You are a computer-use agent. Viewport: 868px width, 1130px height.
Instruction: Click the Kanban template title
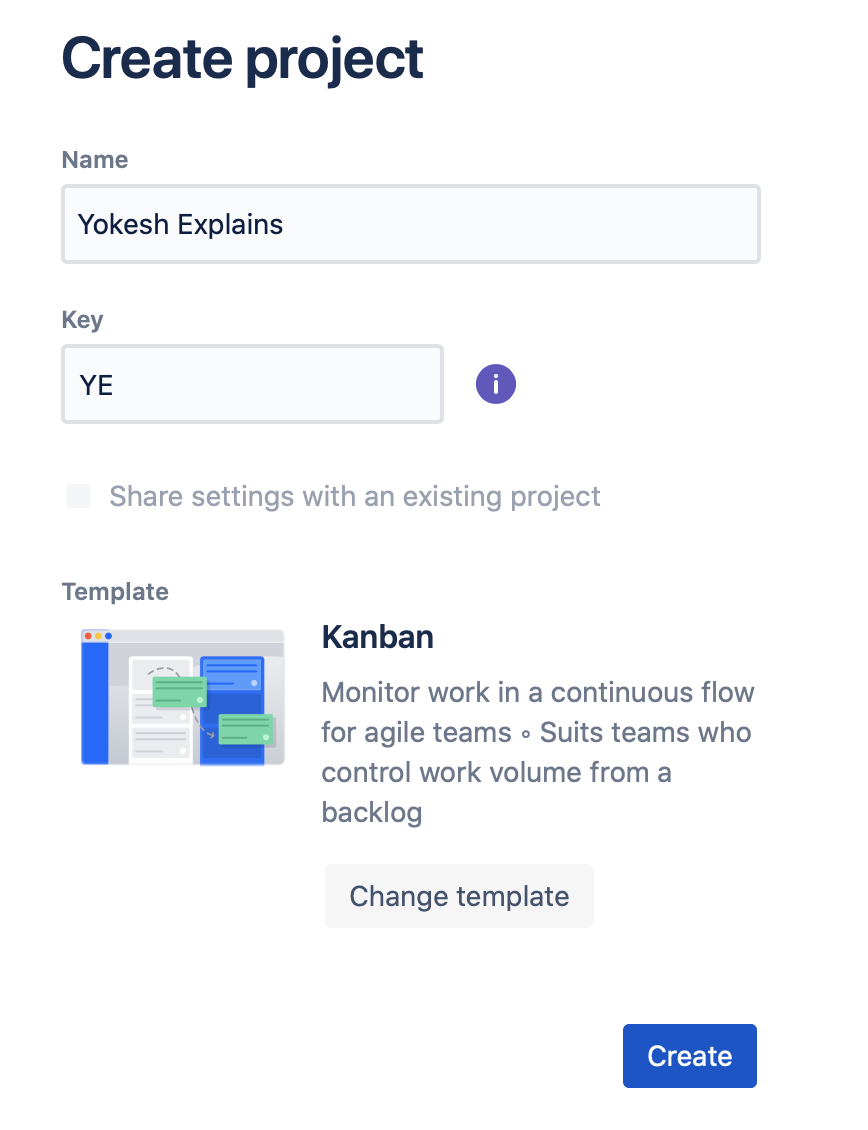pos(377,637)
